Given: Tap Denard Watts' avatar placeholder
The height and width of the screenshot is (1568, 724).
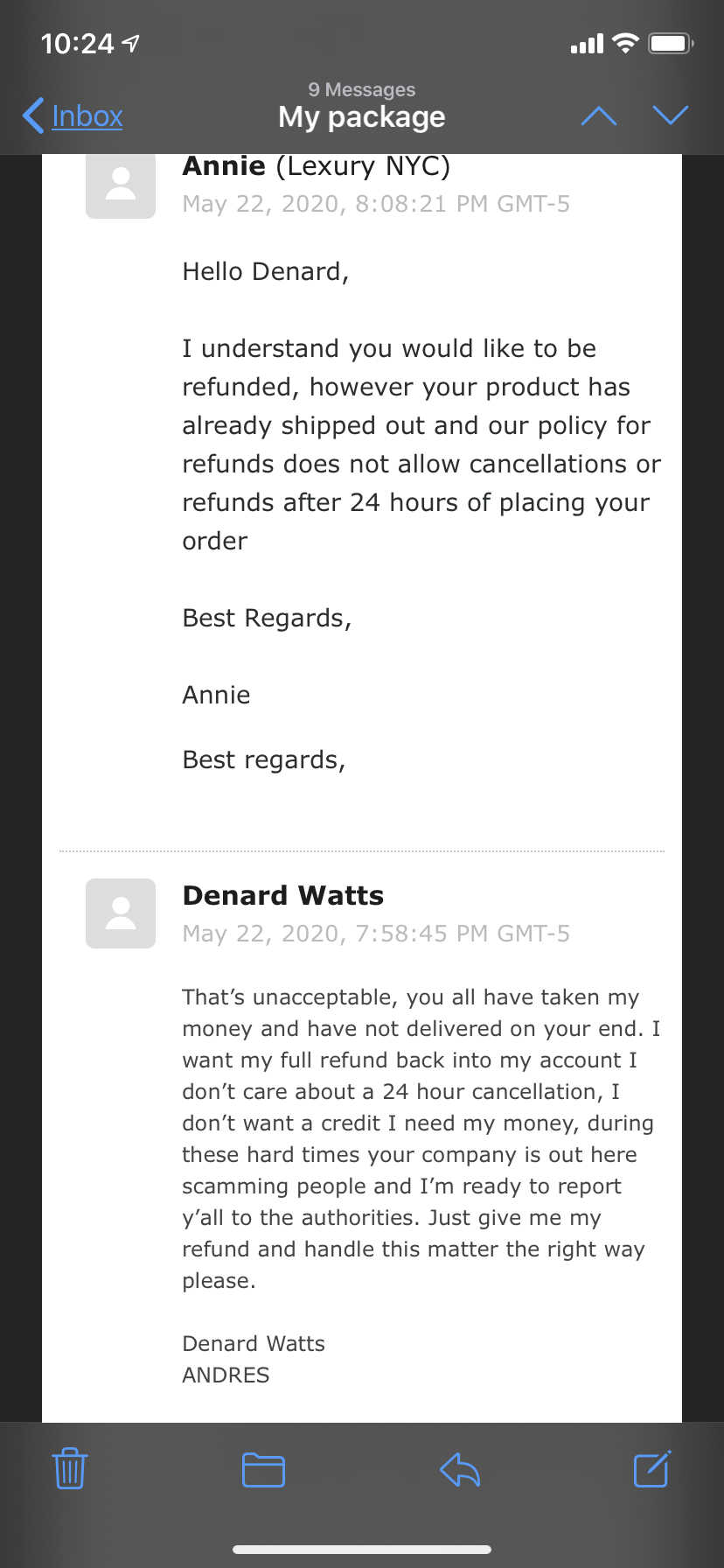Looking at the screenshot, I should point(121,913).
